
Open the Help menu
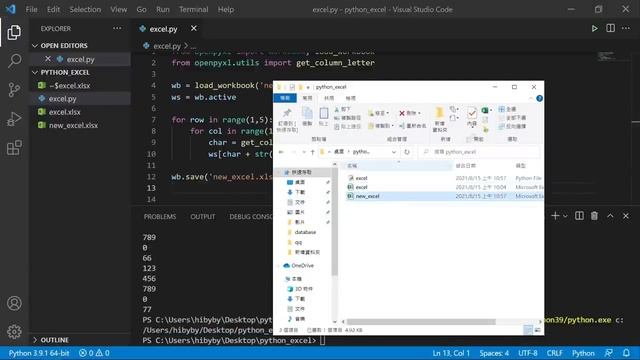[226, 9]
